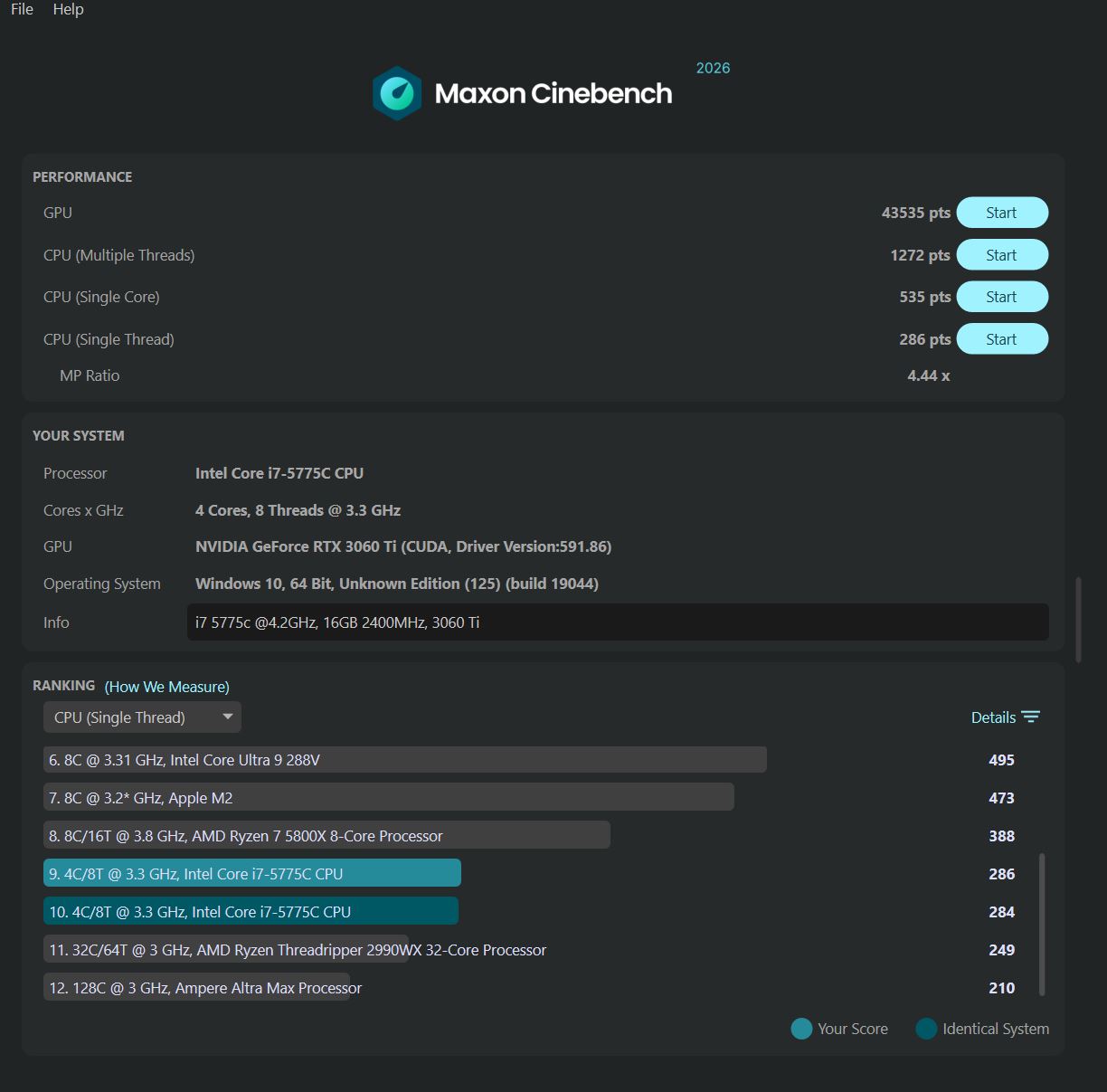Start the CPU (Single Core) benchmark
The image size is (1107, 1092).
[1002, 297]
